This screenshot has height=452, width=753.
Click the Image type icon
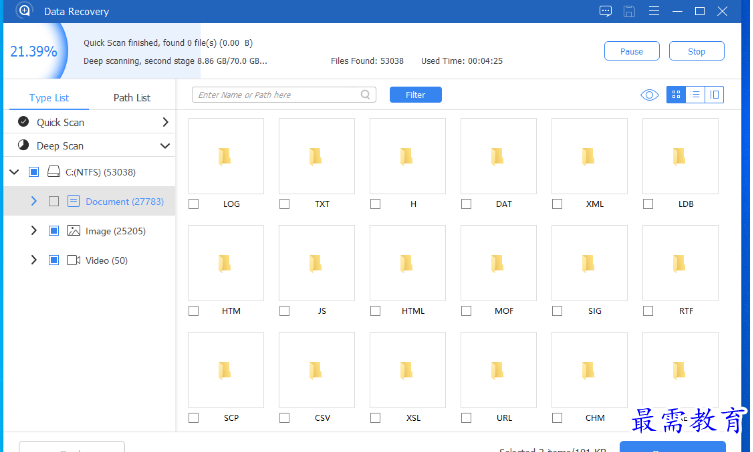73,231
